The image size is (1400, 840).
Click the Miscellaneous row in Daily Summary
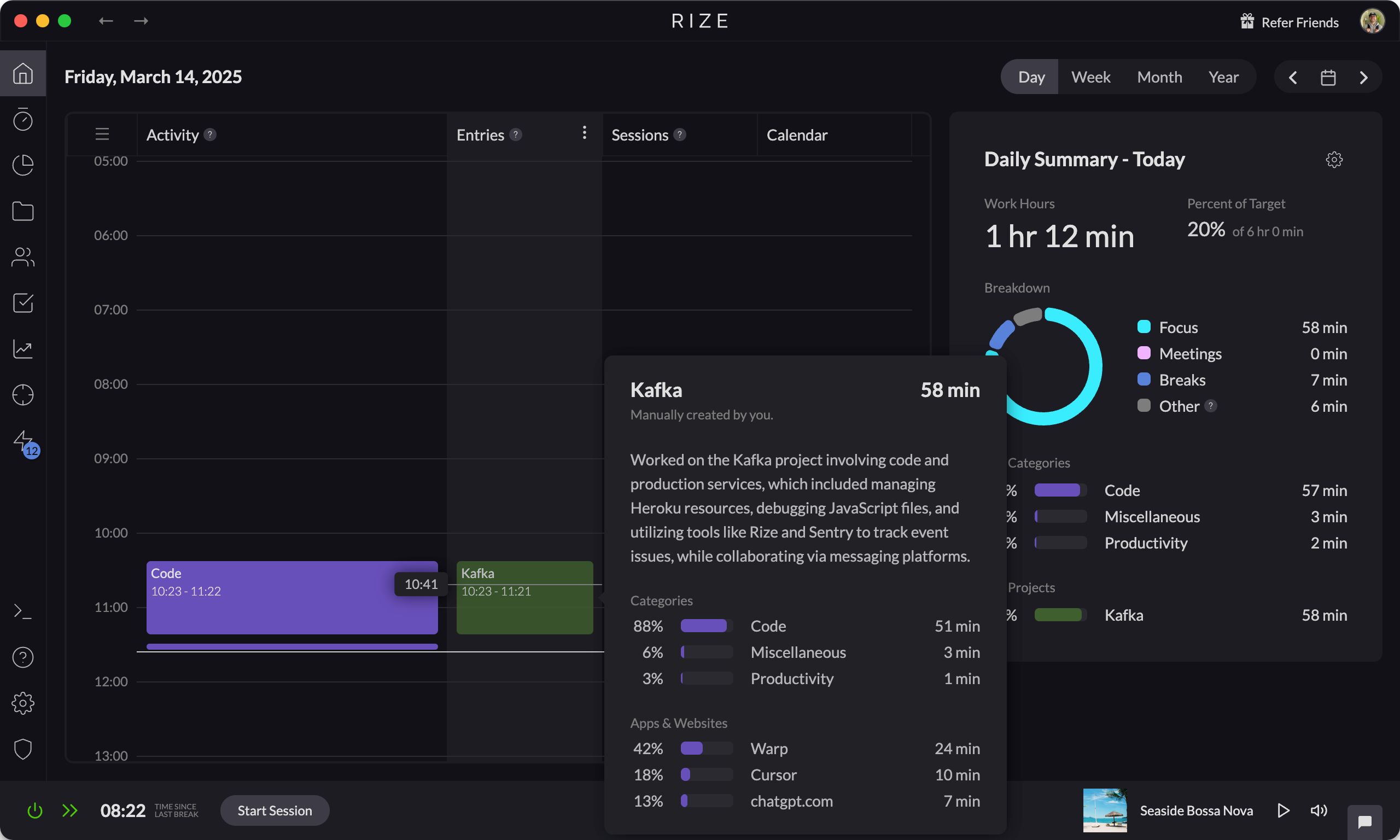(x=1176, y=516)
